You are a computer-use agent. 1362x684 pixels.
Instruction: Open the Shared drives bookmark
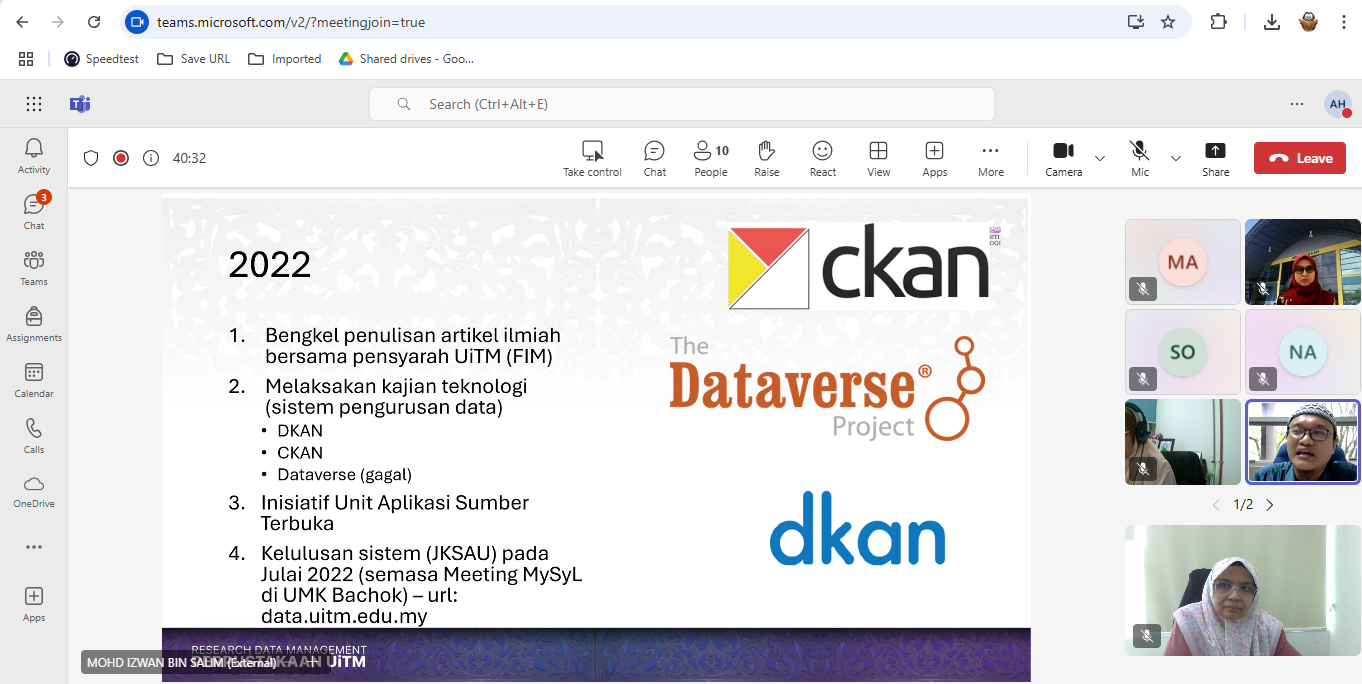pos(406,59)
